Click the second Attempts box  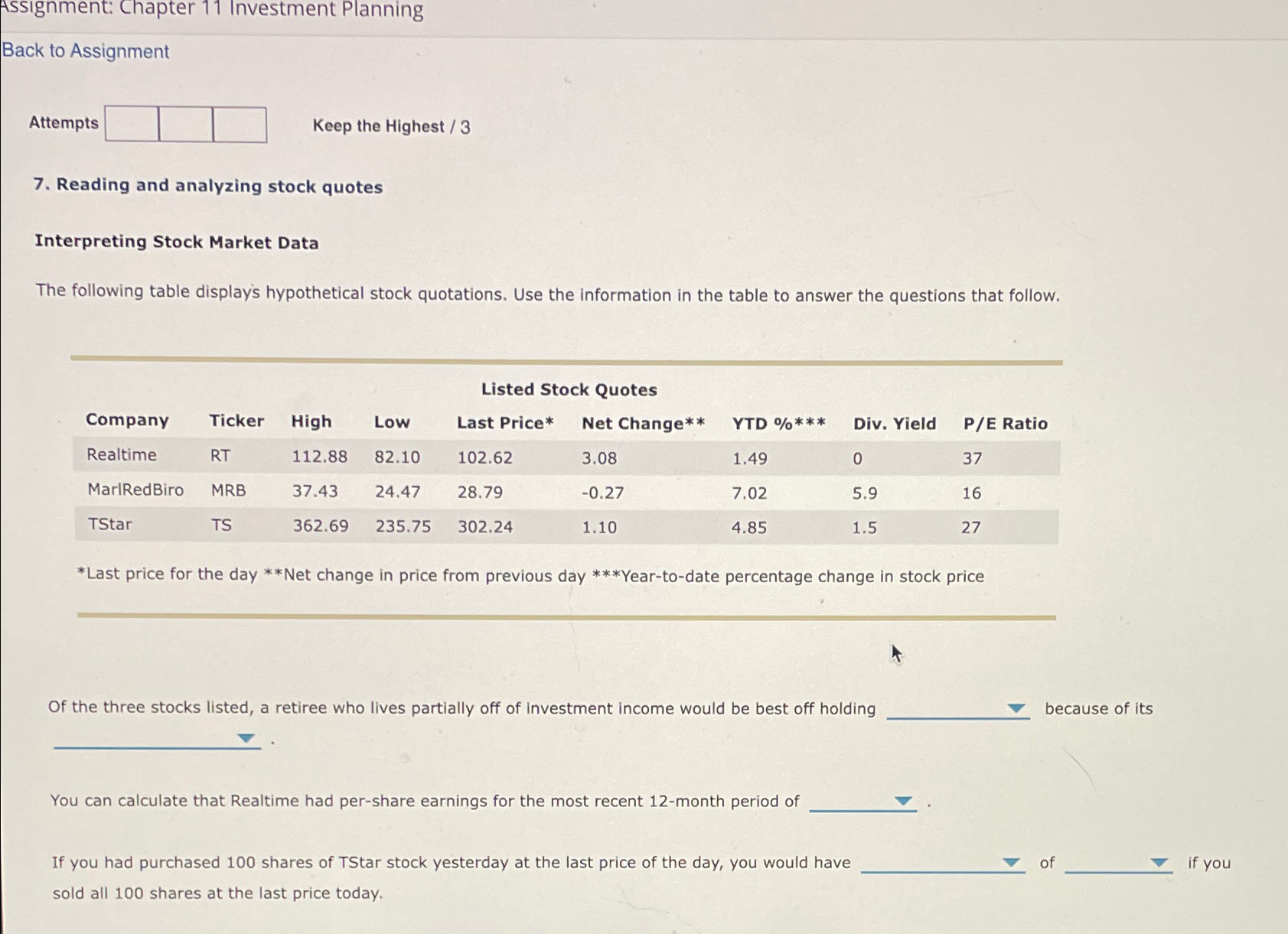(184, 123)
